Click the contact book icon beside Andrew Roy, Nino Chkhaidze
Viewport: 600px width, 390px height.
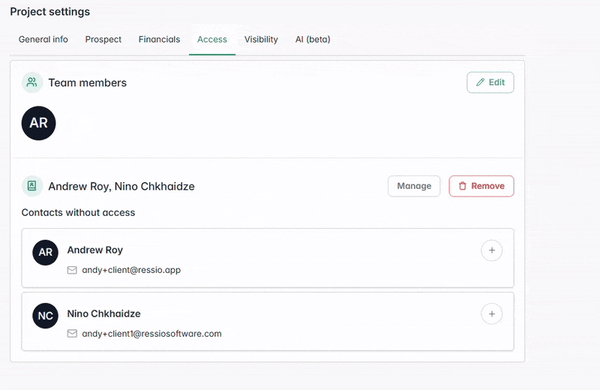click(x=32, y=186)
